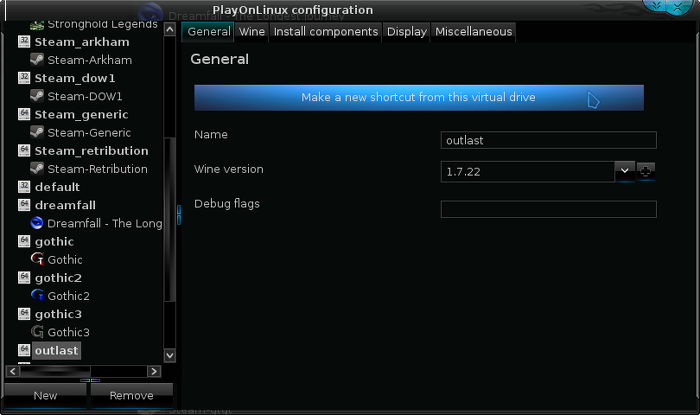The width and height of the screenshot is (700, 415).
Task: Select the Steam_generic virtual drive
Action: click(82, 115)
